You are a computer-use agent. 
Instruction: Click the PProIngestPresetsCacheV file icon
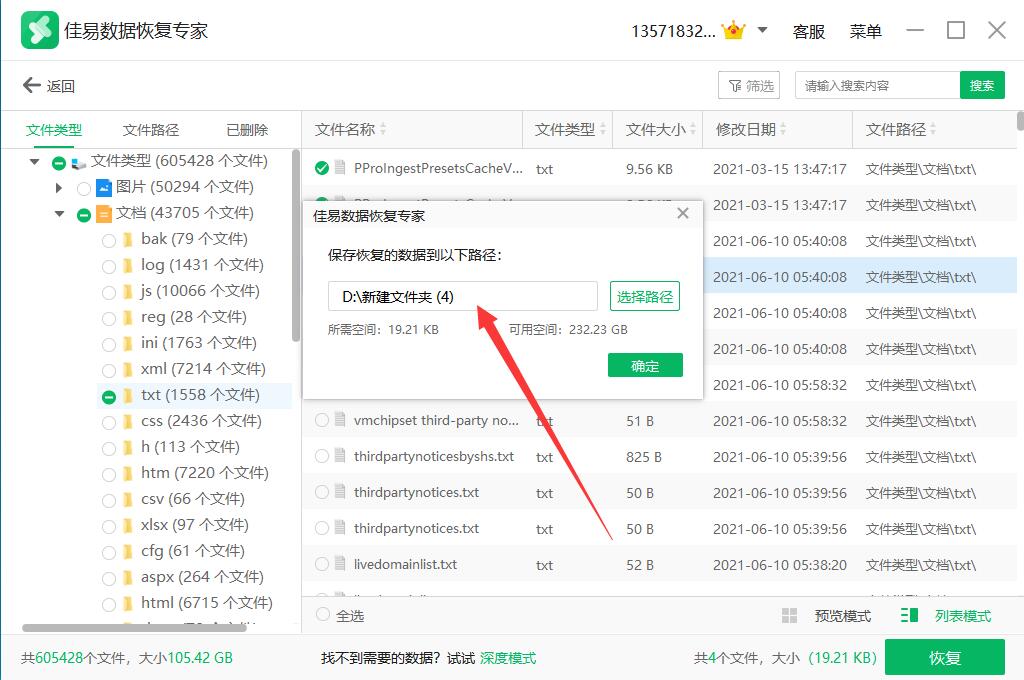[x=340, y=168]
